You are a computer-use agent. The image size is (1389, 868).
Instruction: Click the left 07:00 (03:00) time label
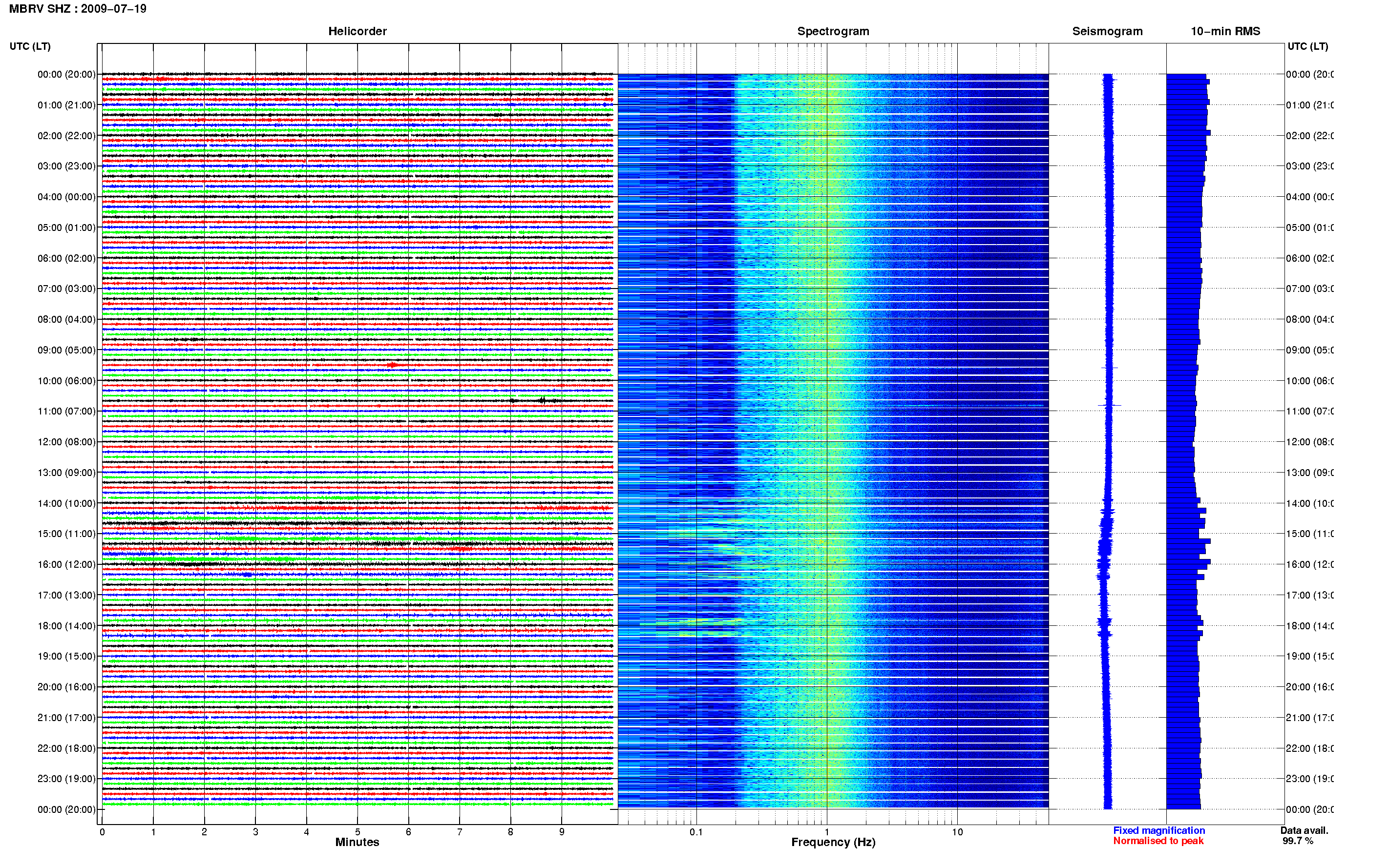coord(66,288)
